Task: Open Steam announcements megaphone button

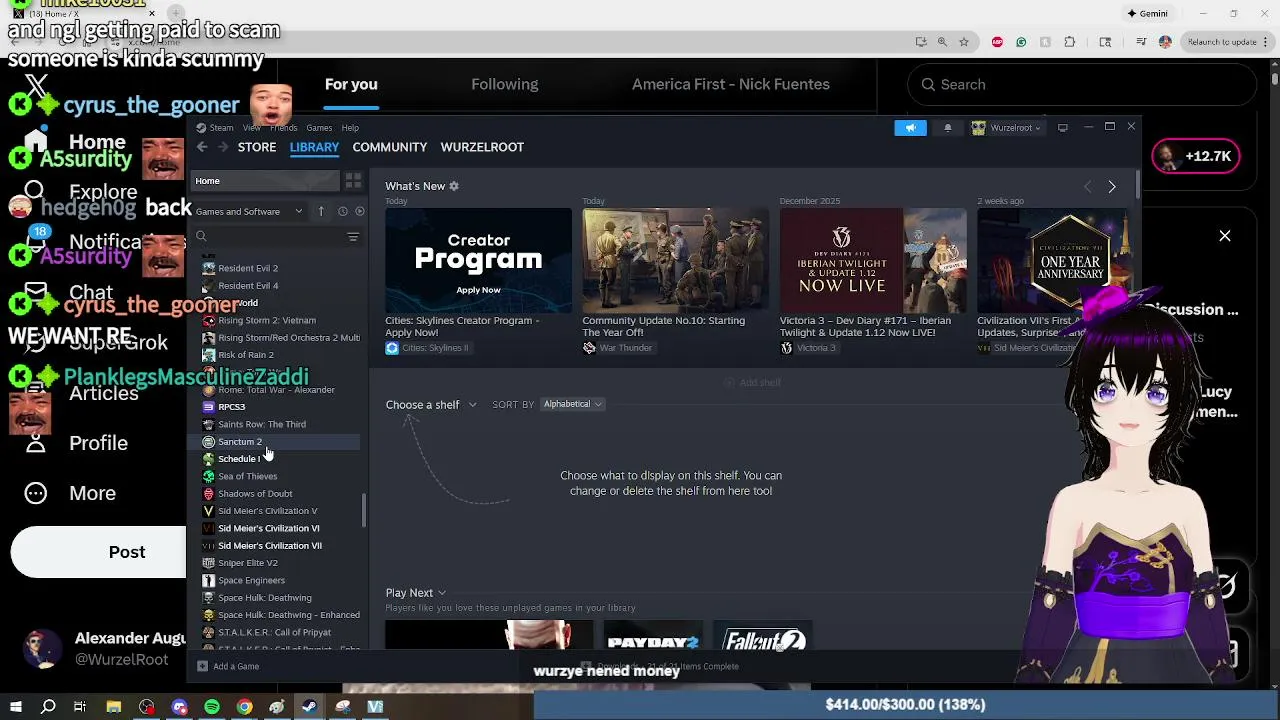Action: [x=910, y=128]
